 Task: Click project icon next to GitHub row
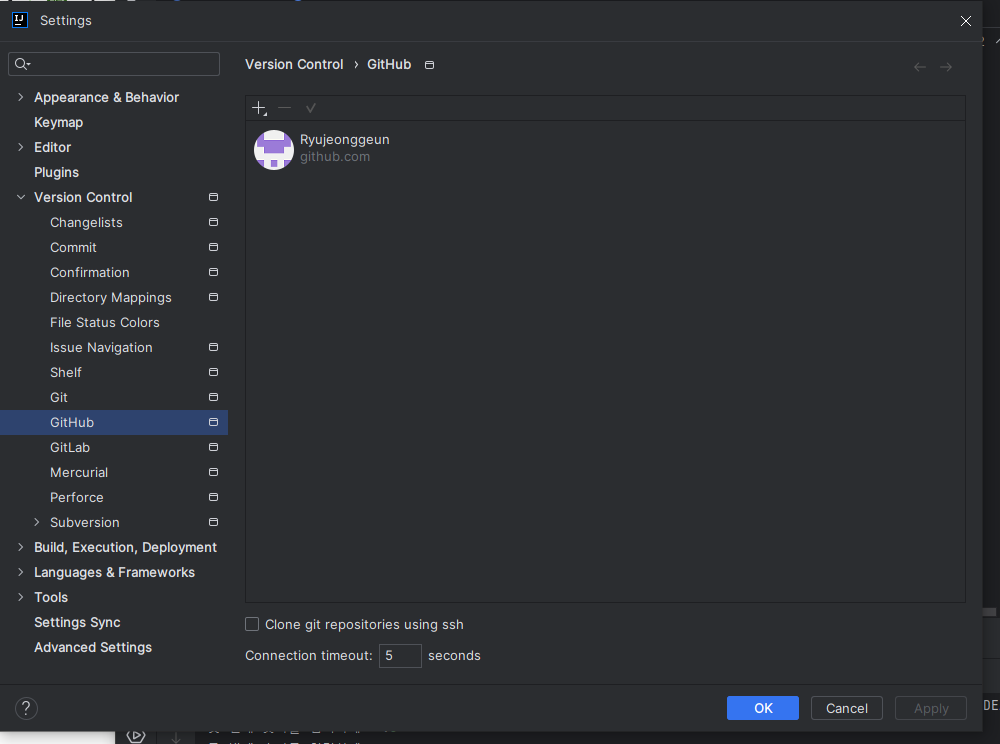tap(214, 423)
